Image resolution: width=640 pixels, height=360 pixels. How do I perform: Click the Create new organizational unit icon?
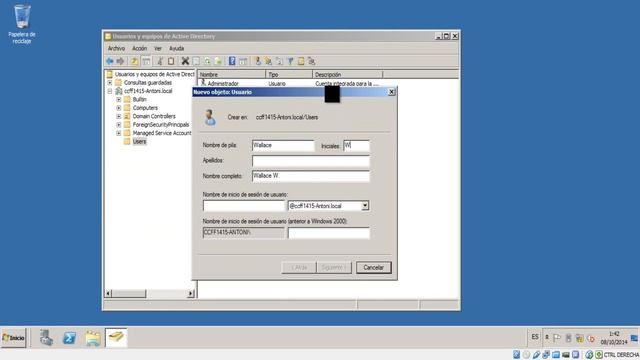279,61
